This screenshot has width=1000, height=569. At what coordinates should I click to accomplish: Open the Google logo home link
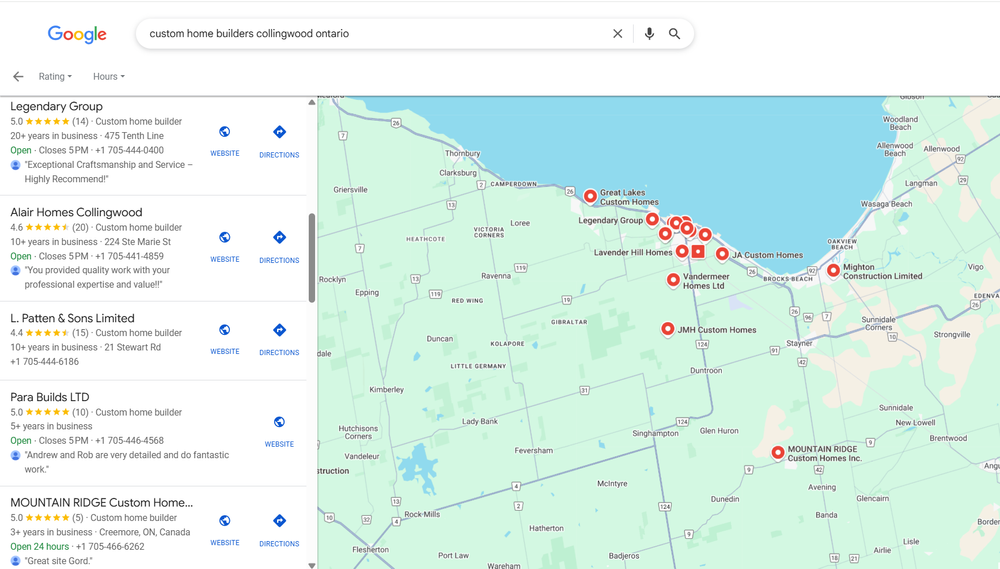[x=77, y=34]
